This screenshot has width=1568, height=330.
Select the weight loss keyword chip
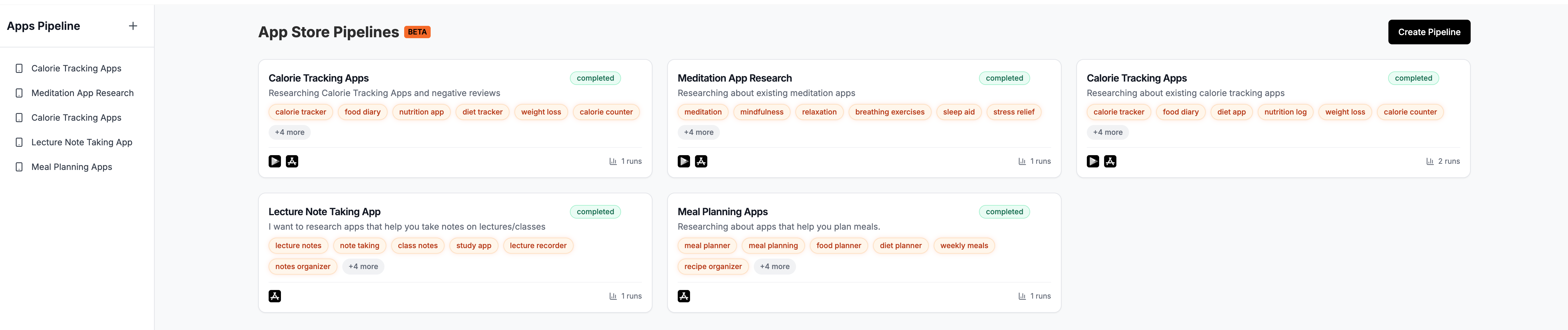[541, 112]
